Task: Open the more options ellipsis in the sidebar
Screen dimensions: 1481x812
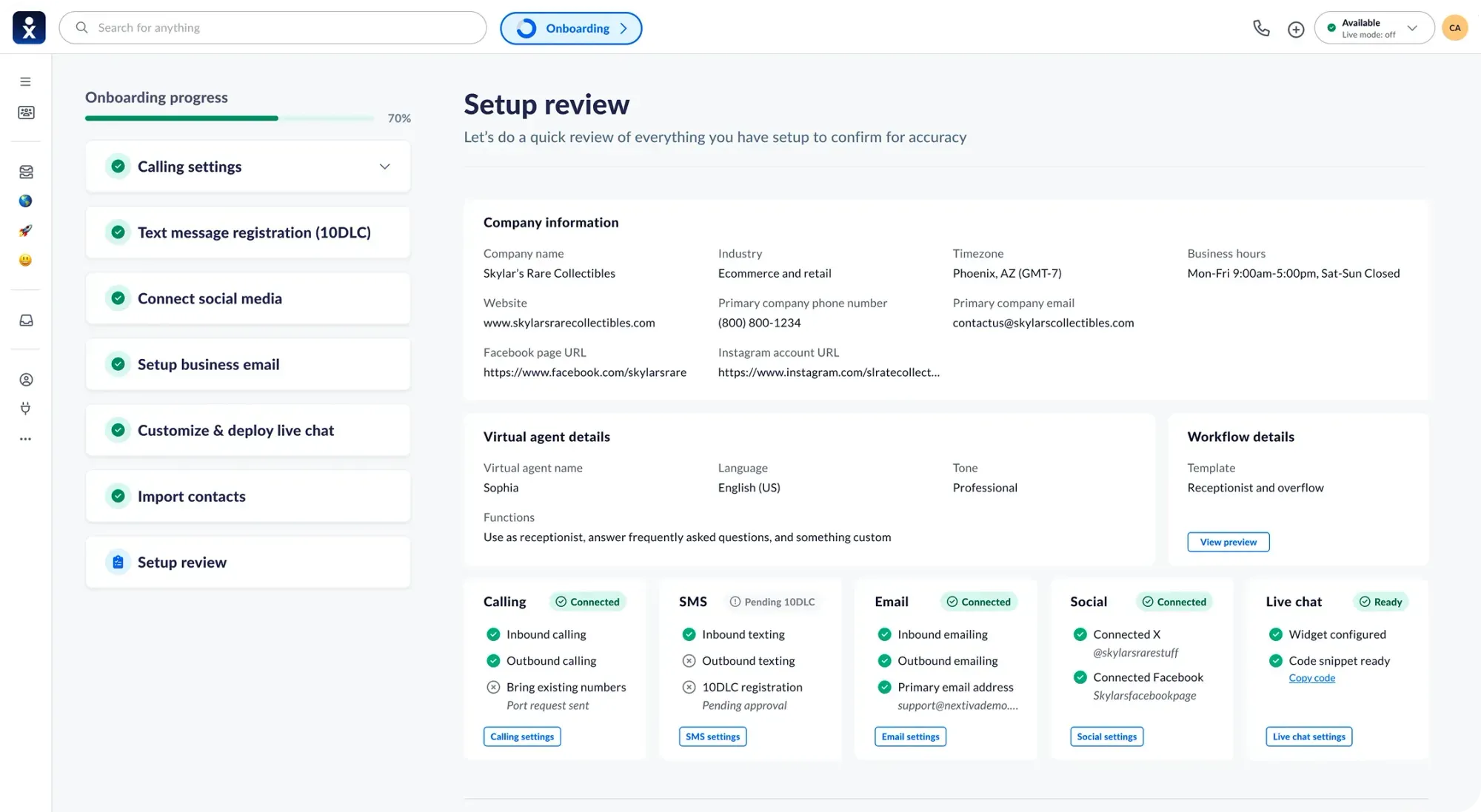Action: tap(26, 438)
